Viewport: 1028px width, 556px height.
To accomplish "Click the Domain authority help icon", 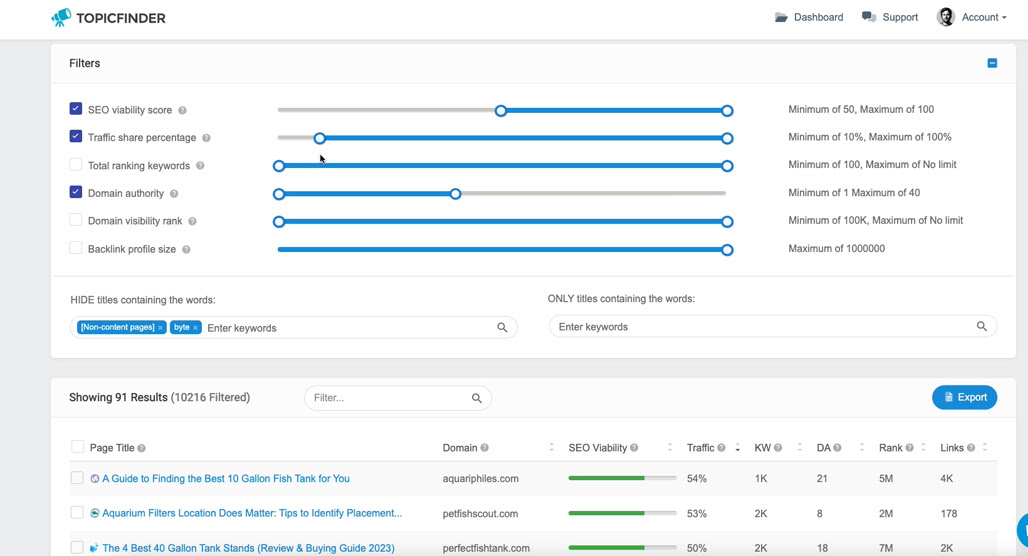I will [174, 193].
